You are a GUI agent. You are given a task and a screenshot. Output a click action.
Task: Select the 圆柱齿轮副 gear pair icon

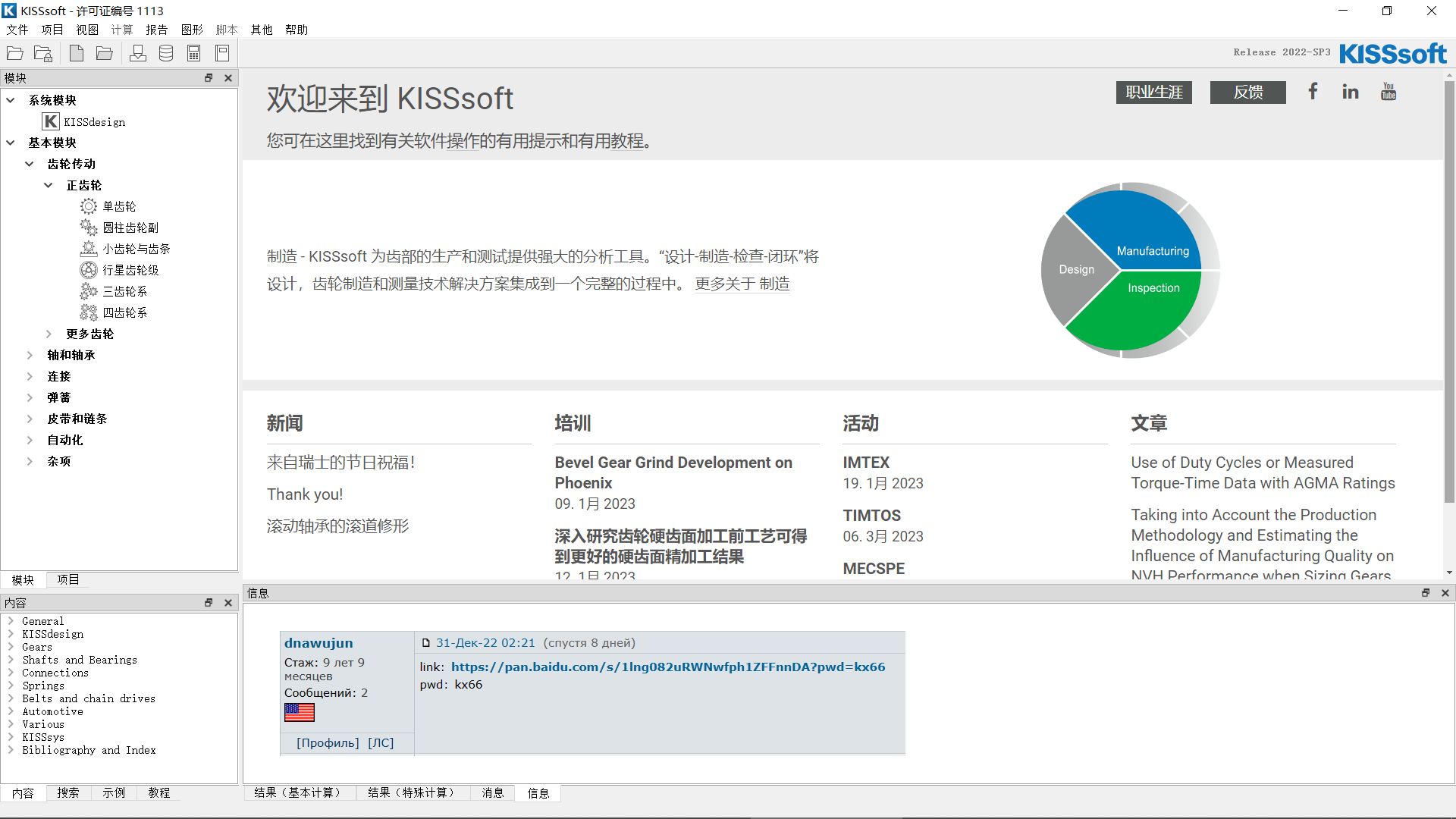pos(89,227)
